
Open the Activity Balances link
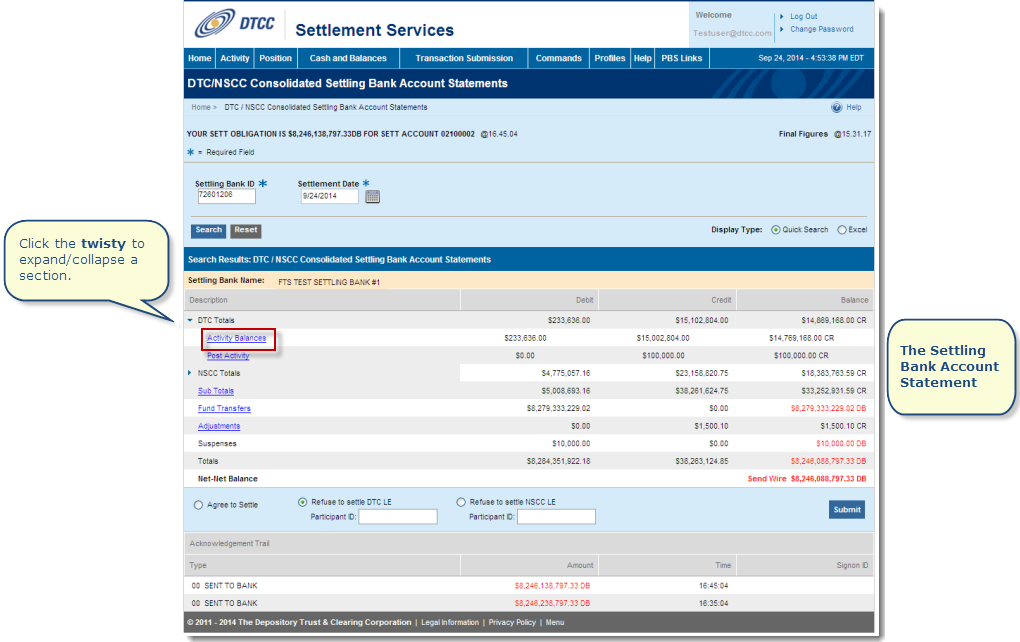pyautogui.click(x=236, y=338)
